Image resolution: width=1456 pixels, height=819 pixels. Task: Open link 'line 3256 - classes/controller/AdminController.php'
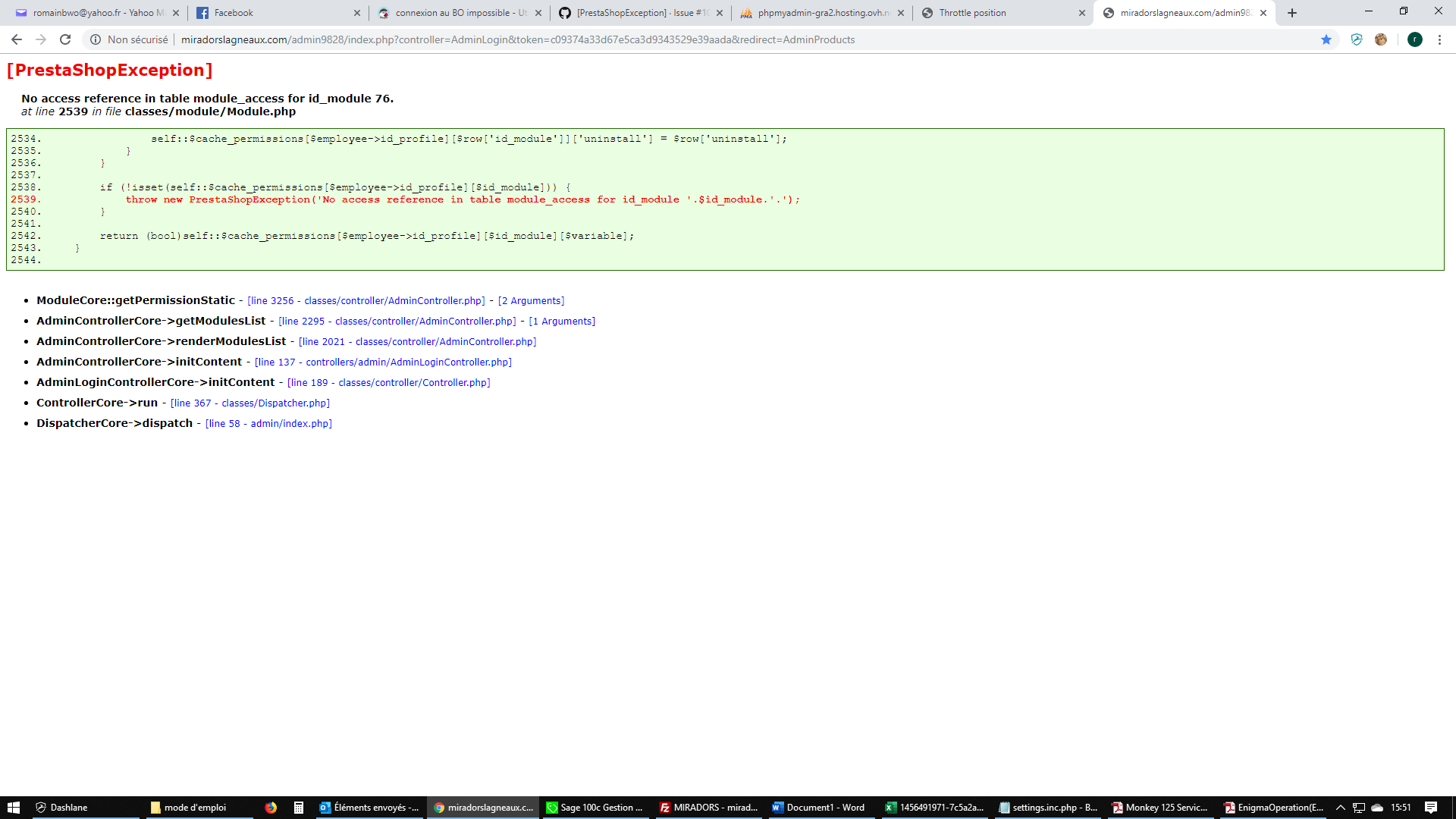366,301
